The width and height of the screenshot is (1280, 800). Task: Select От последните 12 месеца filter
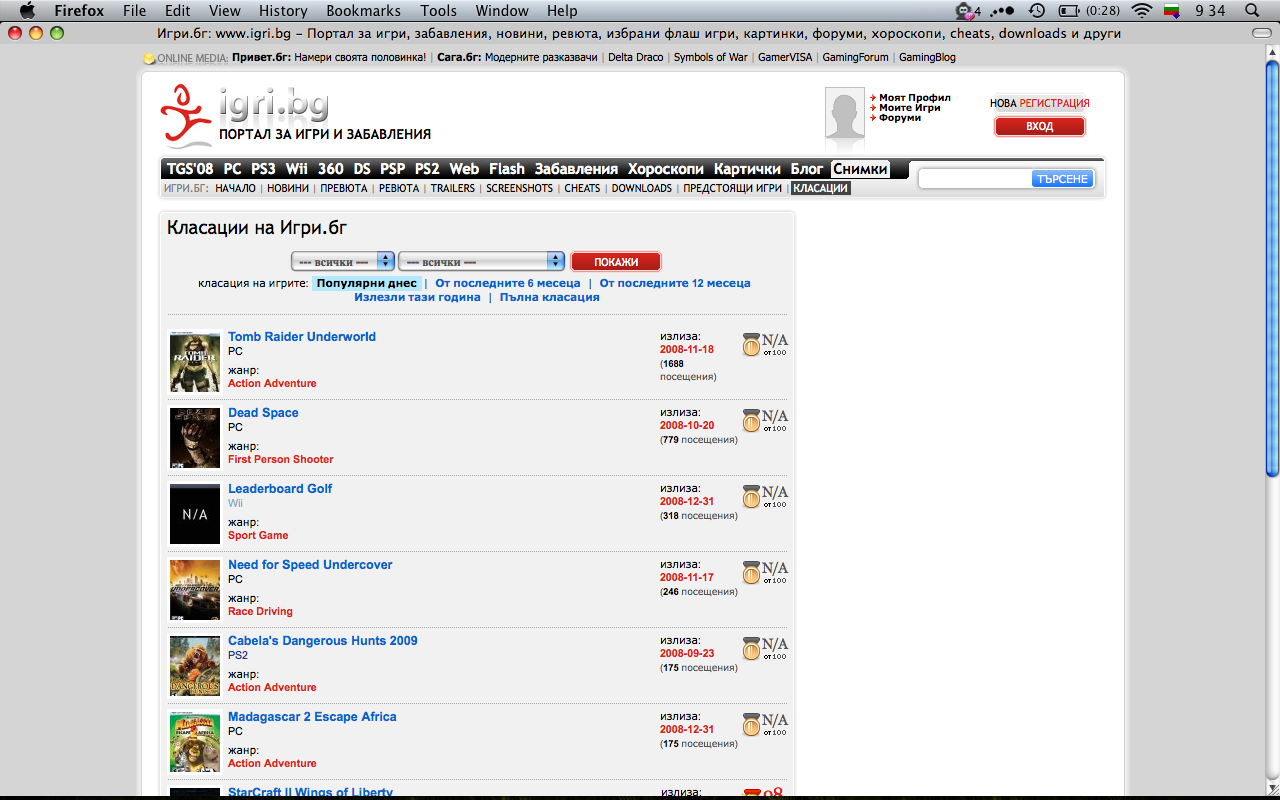click(x=675, y=283)
